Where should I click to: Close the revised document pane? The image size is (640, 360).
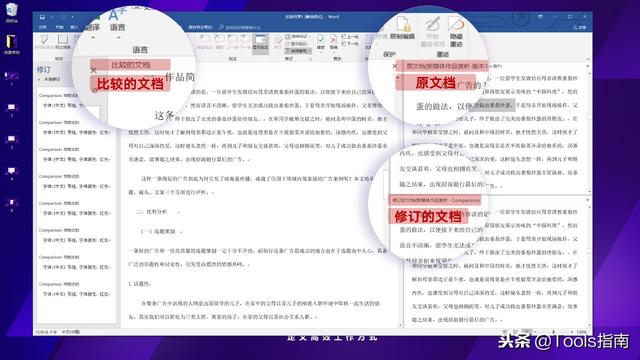[588, 200]
